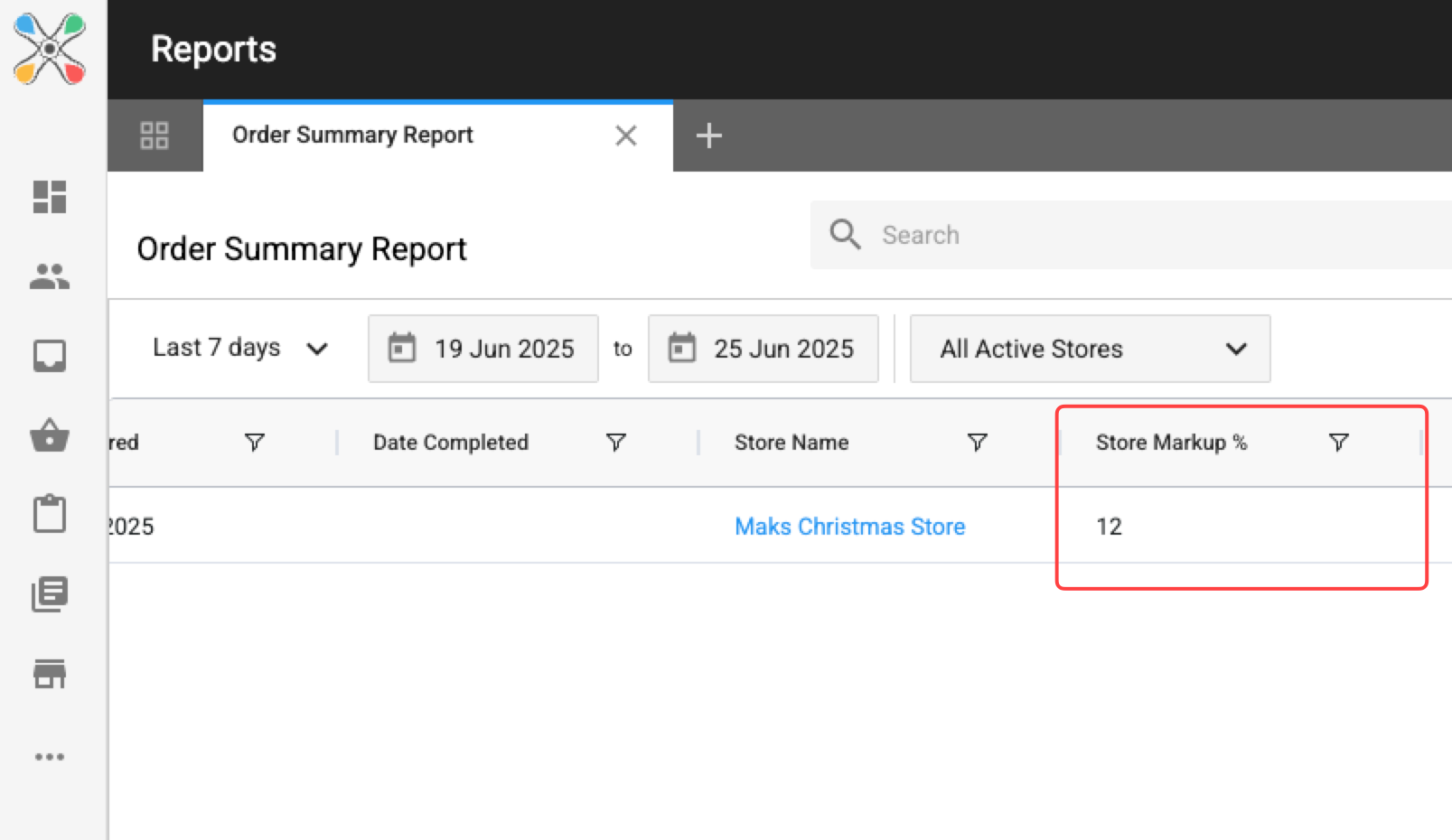Viewport: 1452px width, 840px height.
Task: Click the colorful app logo
Action: tap(50, 49)
